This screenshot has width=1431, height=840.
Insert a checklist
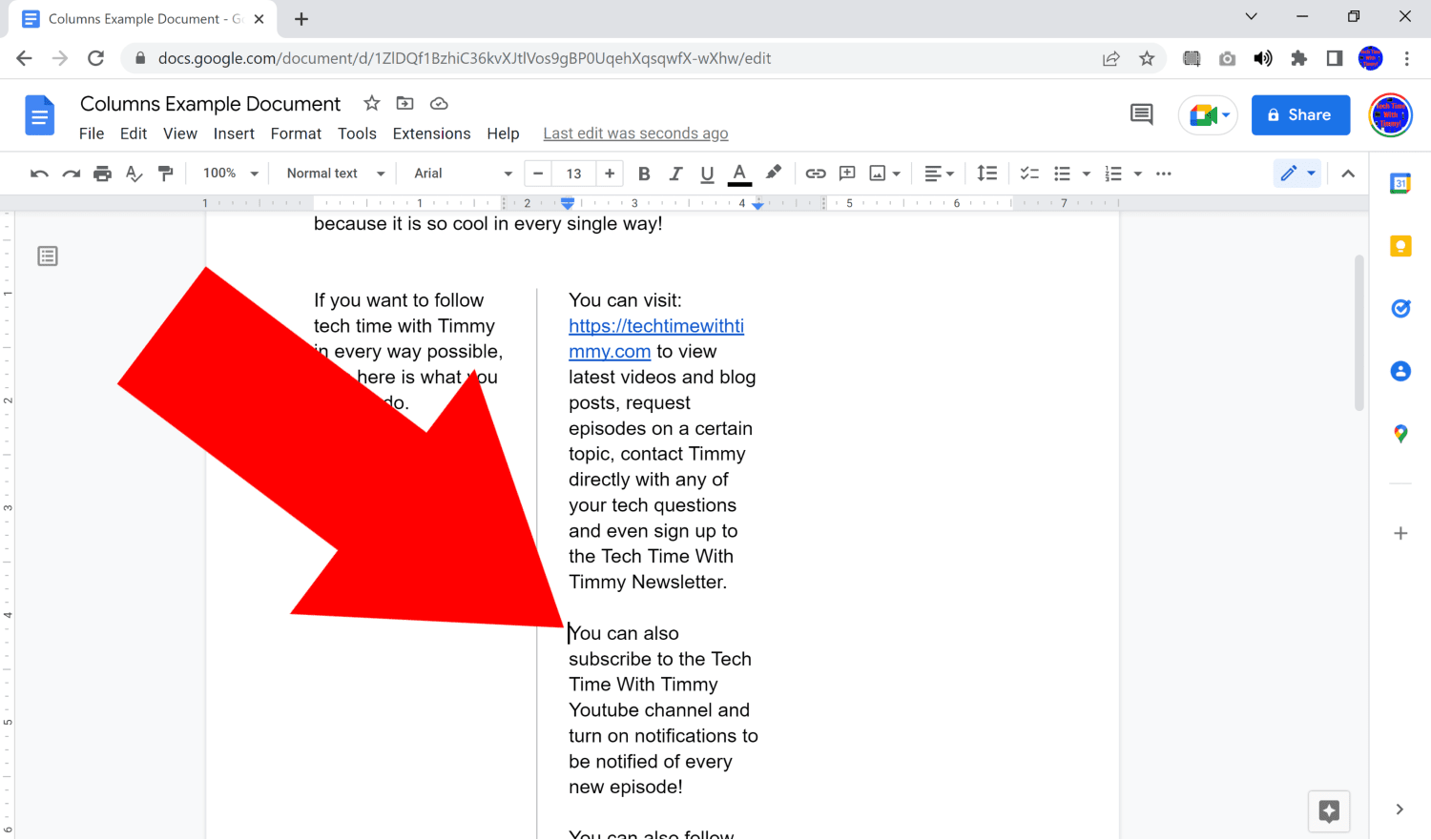[1028, 173]
